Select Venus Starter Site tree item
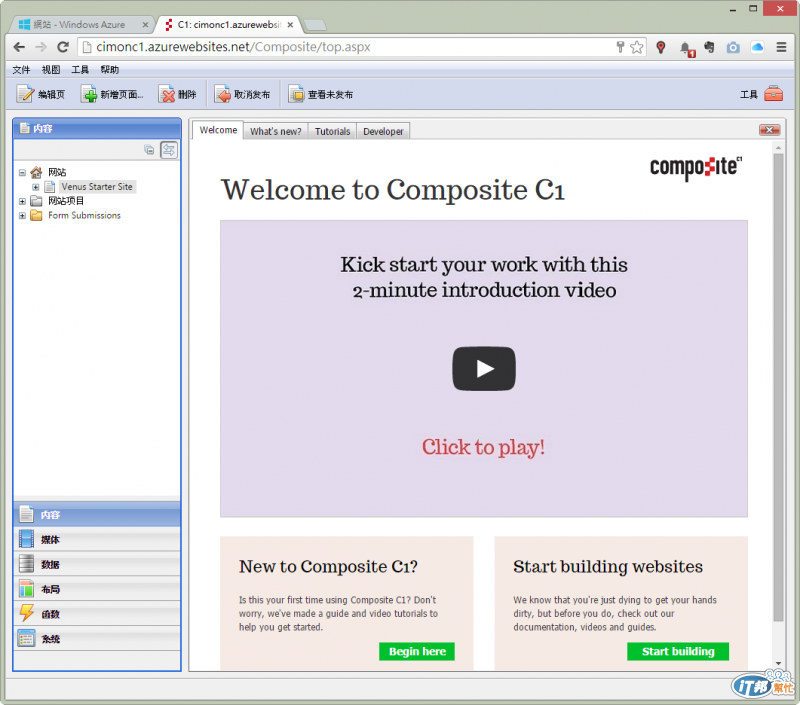 [97, 187]
